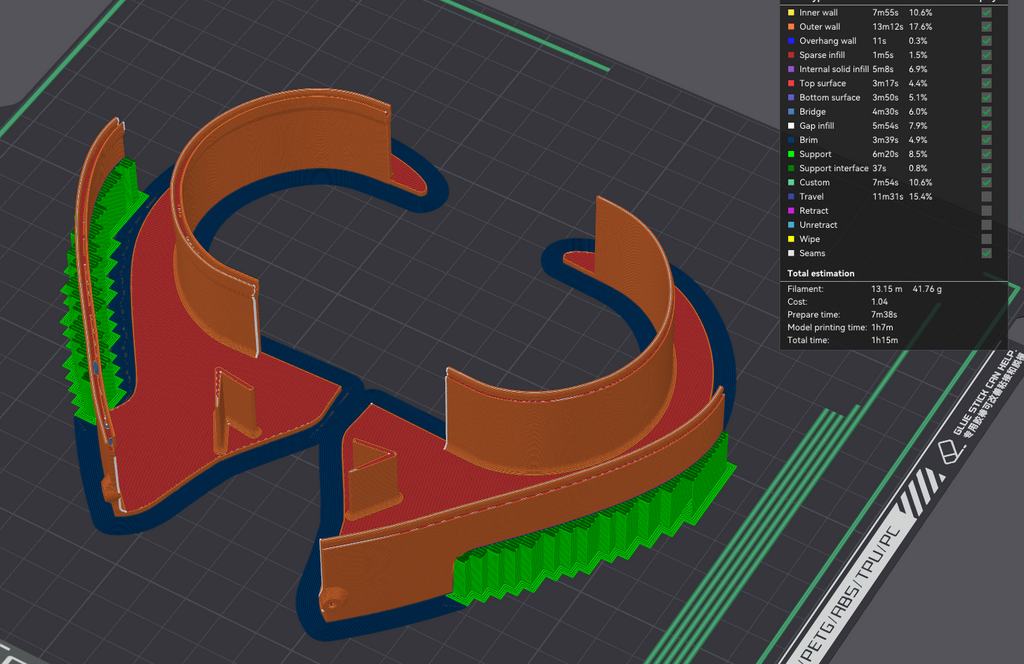Screen dimensions: 1024x664
Task: Click the Support interface color swatch
Action: pos(791,168)
